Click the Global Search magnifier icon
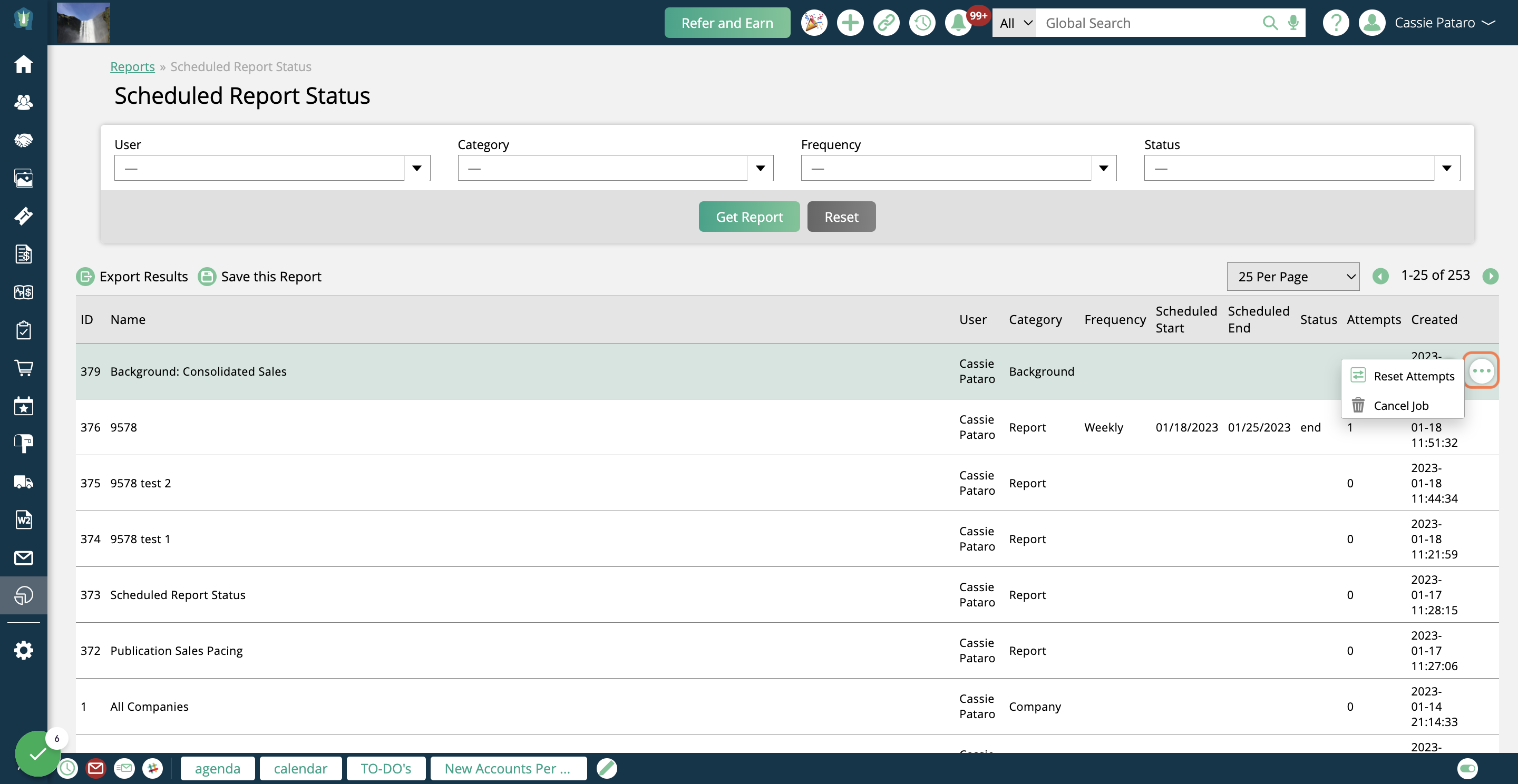The image size is (1518, 784). 1270,23
